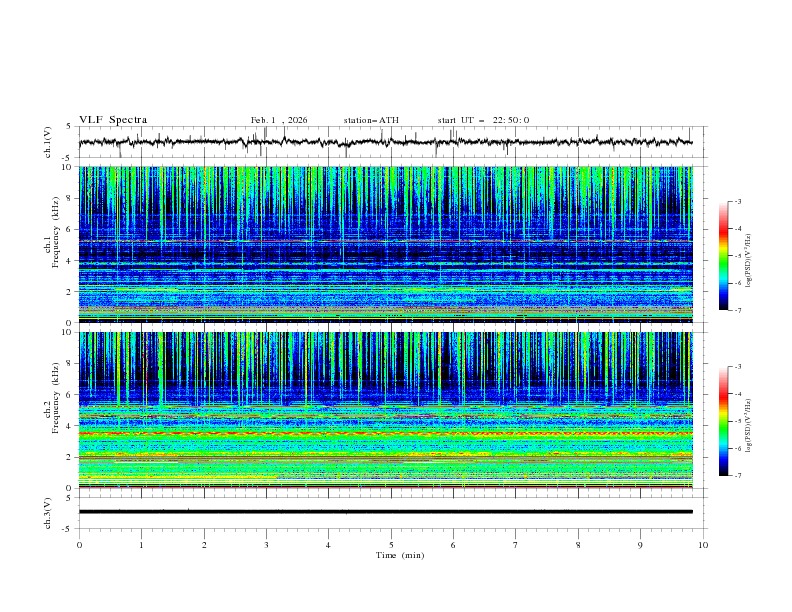
Task: Click the time axis tick label "3"
Action: pos(266,545)
